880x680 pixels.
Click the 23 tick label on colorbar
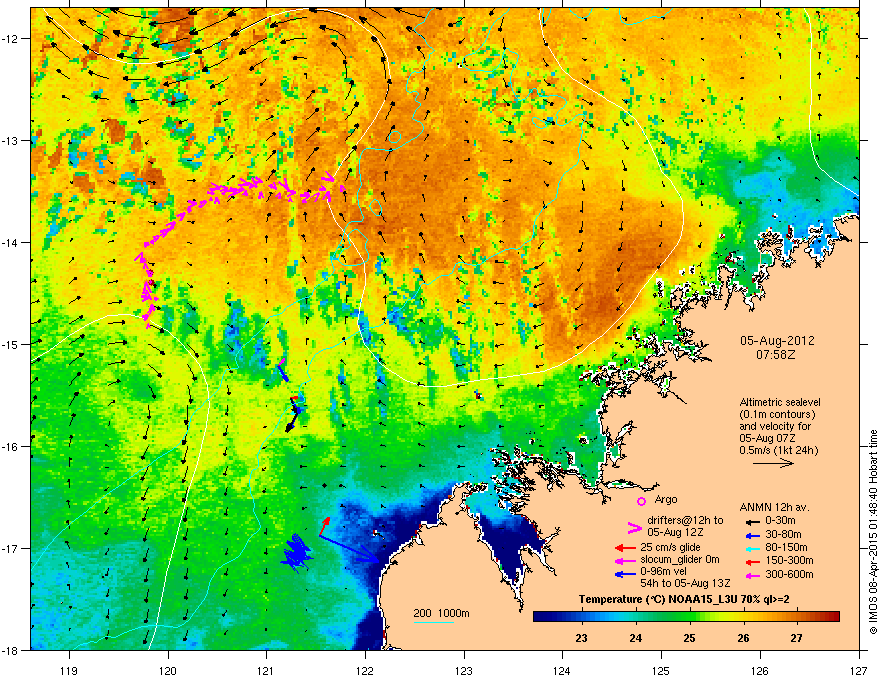(581, 638)
